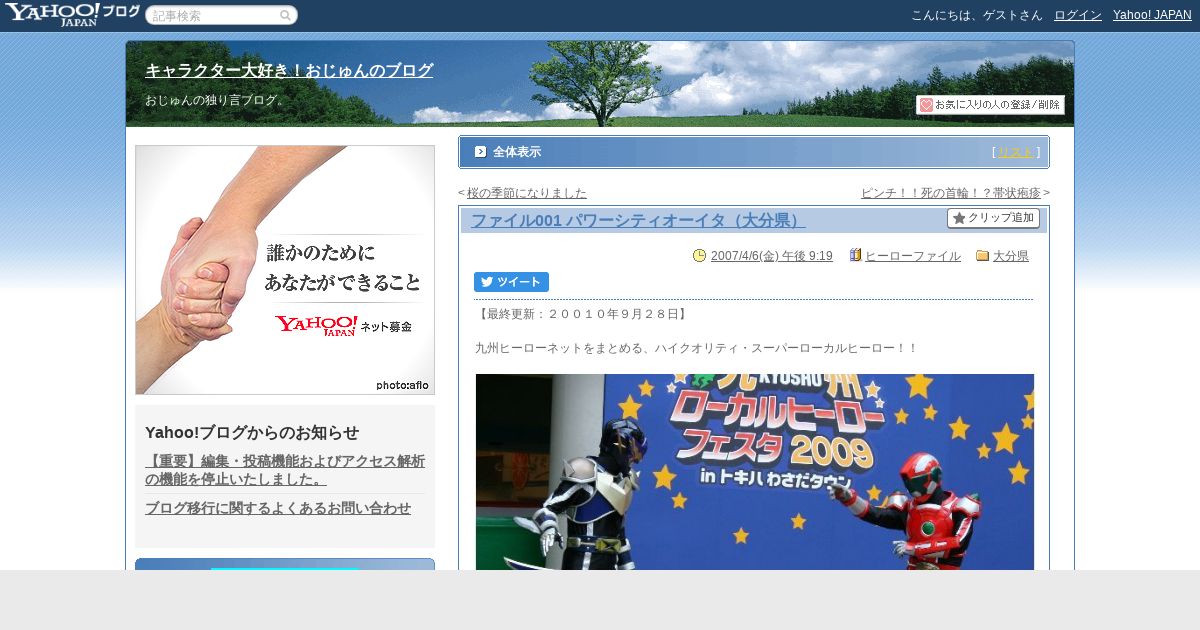Open the ヒーローファイル category link

coord(913,256)
